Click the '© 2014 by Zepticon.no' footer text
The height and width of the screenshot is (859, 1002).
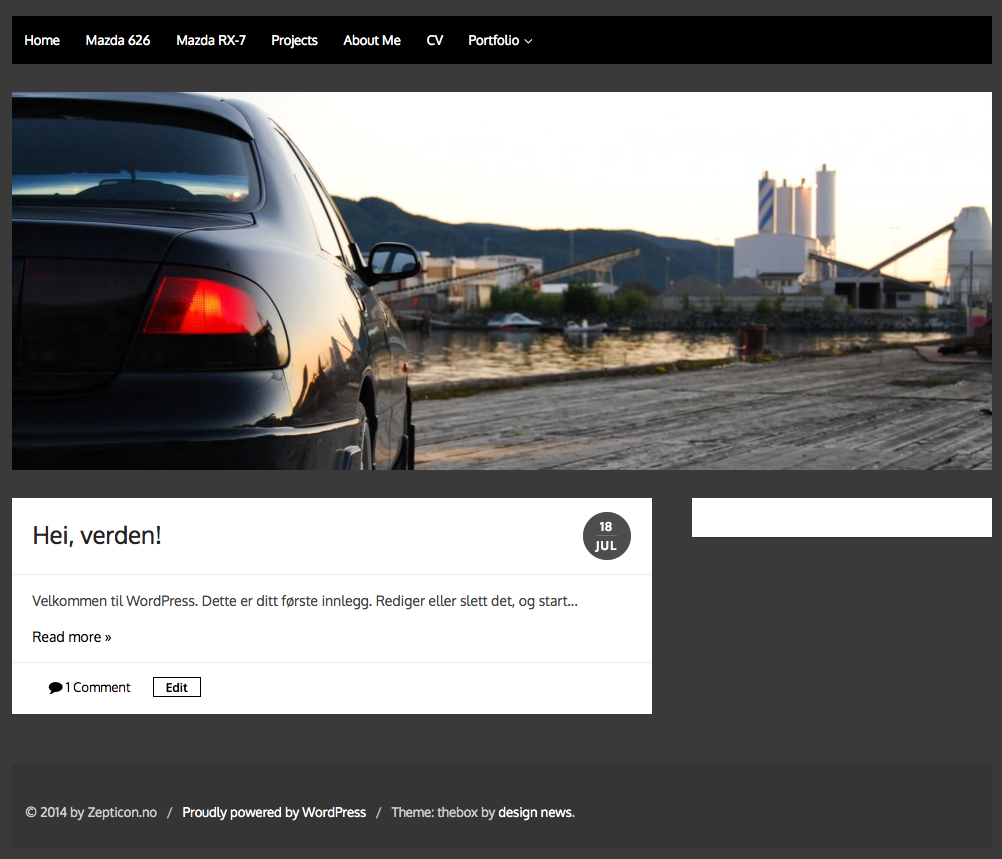click(x=91, y=812)
